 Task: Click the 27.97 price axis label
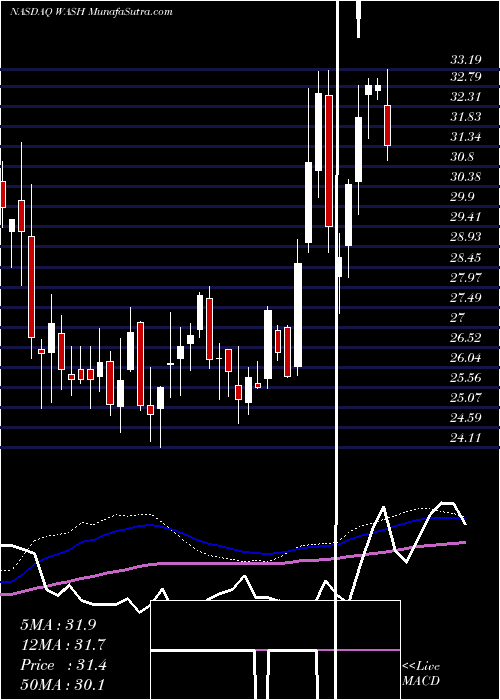click(x=466, y=277)
